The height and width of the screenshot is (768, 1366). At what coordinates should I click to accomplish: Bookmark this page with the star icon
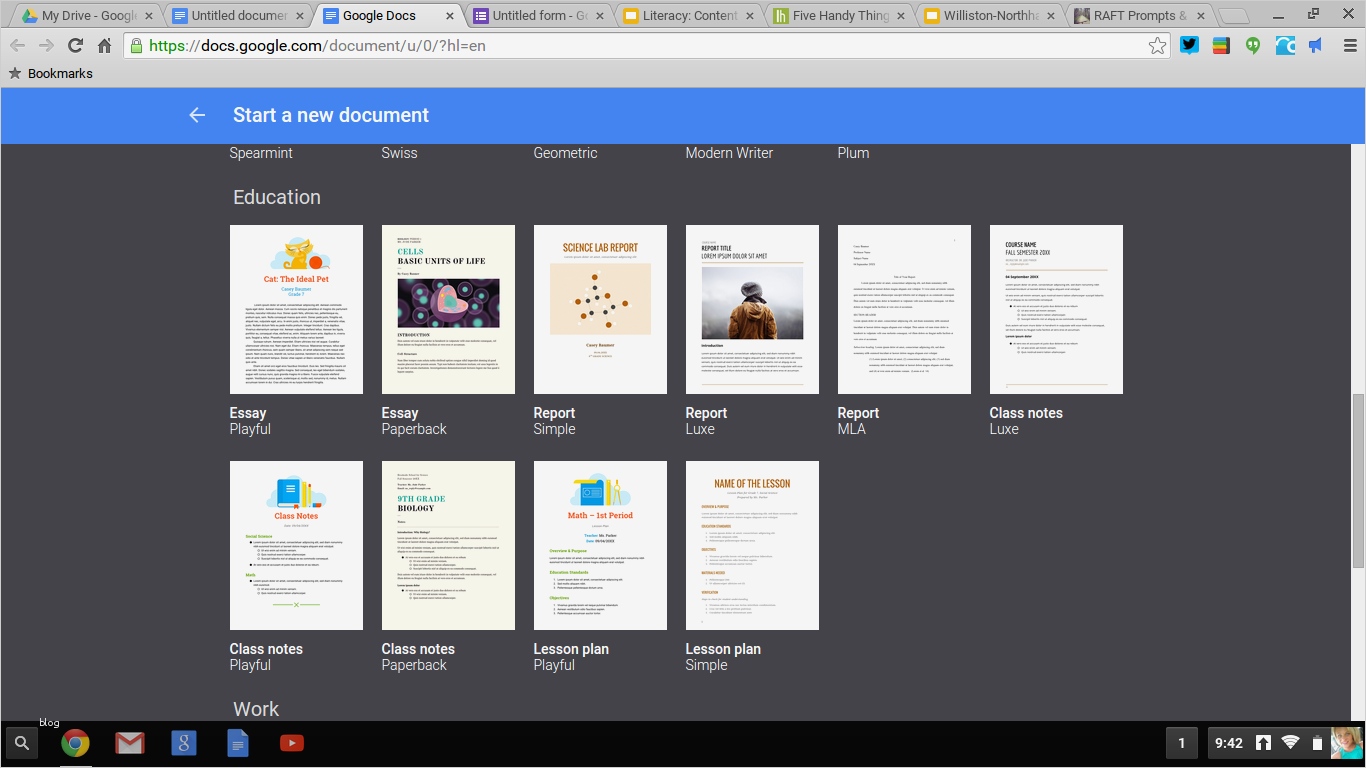(1157, 46)
